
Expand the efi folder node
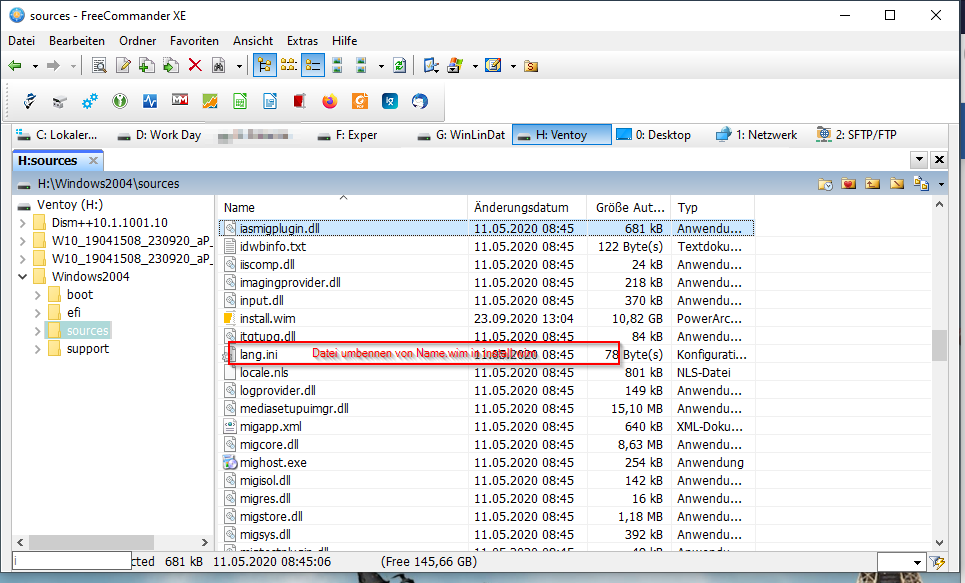(38, 313)
